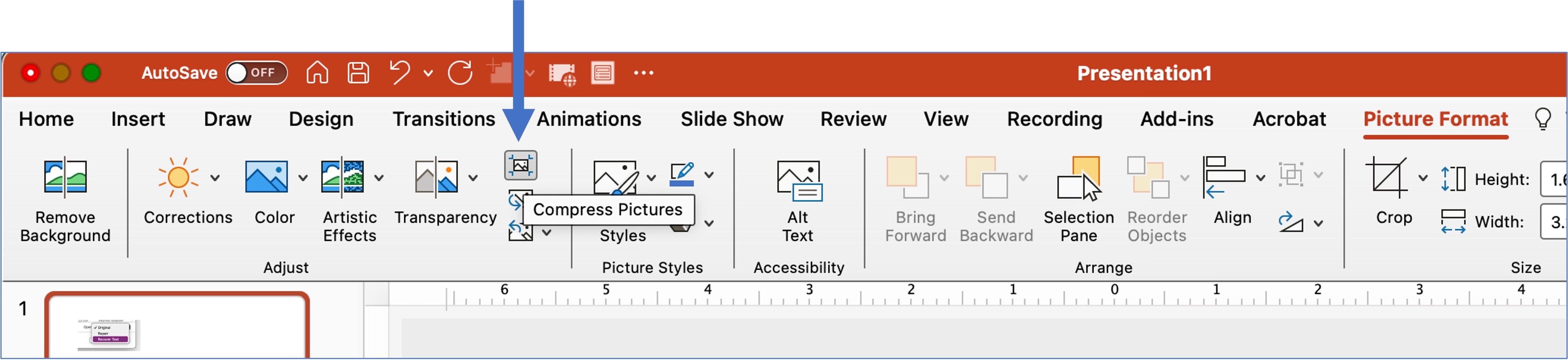Select the Crop tool icon

tap(1387, 177)
